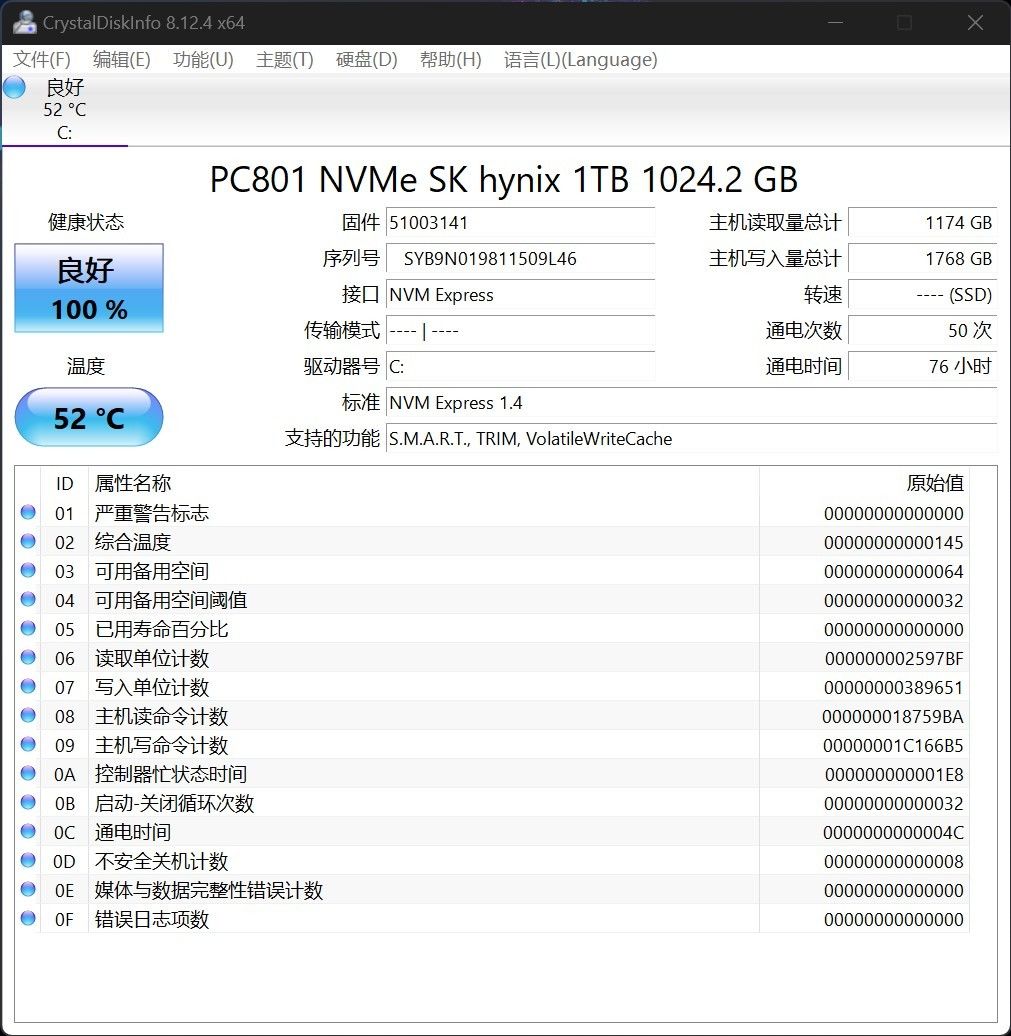This screenshot has height=1036, width=1011.
Task: Select the 可用备用空间 attribute name in row 03
Action: (x=152, y=572)
